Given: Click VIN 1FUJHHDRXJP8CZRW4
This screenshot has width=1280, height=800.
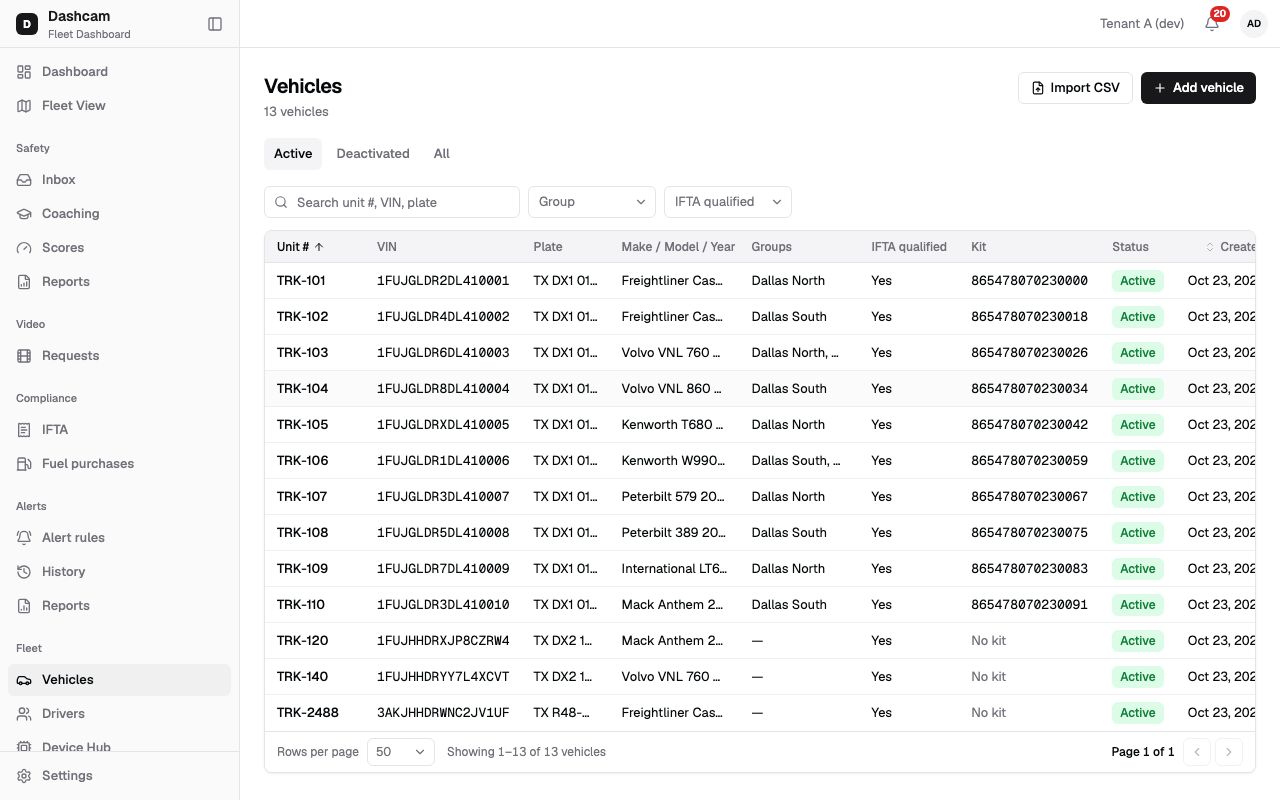Looking at the screenshot, I should pyautogui.click(x=443, y=641).
